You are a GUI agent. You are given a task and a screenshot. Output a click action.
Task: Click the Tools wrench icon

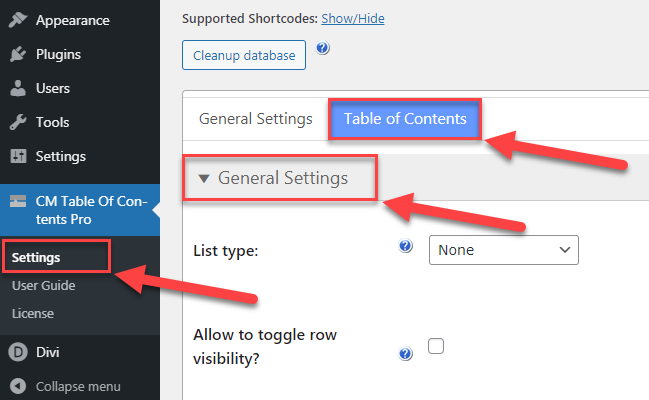17,122
